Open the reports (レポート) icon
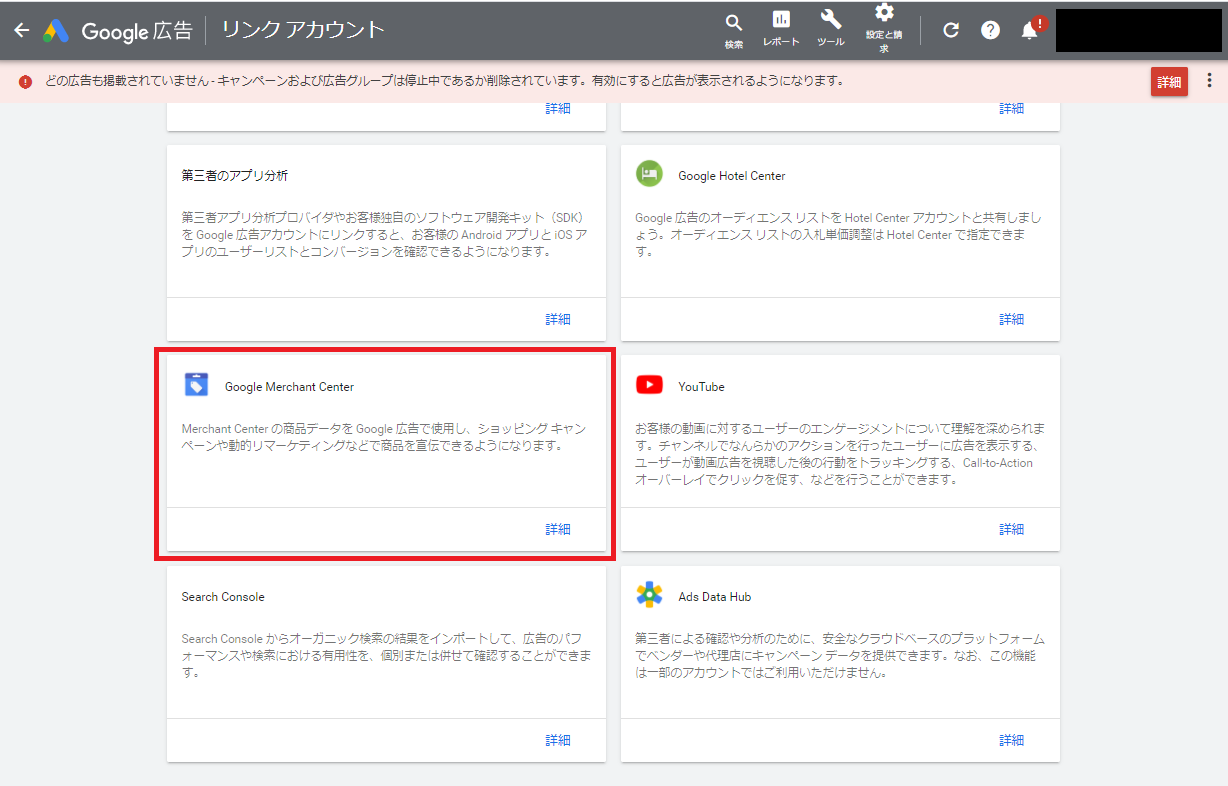The width and height of the screenshot is (1228, 786). pyautogui.click(x=781, y=28)
